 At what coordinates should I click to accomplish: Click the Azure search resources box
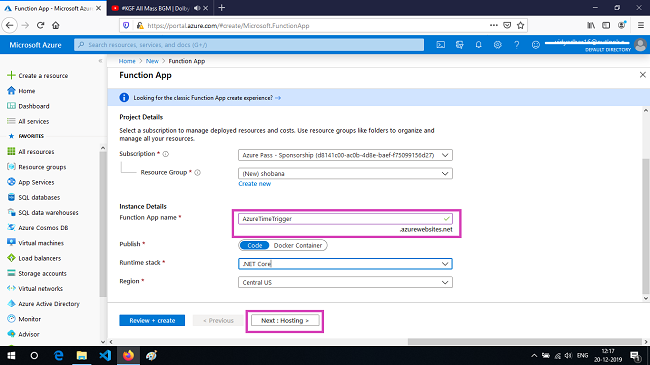pos(249,45)
